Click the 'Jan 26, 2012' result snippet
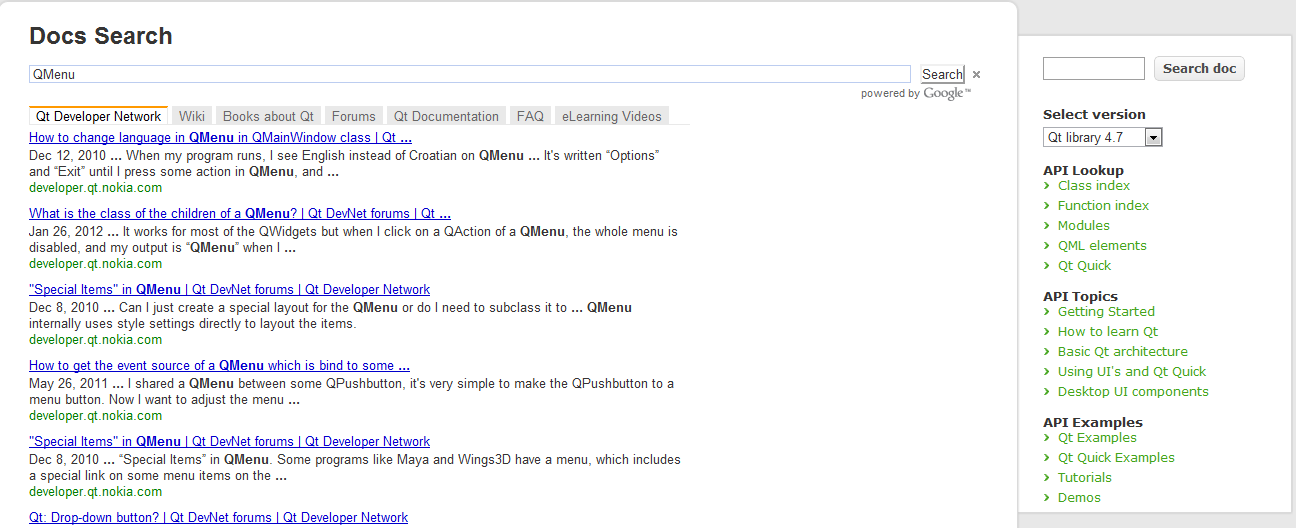Image resolution: width=1296 pixels, height=528 pixels. tap(353, 240)
